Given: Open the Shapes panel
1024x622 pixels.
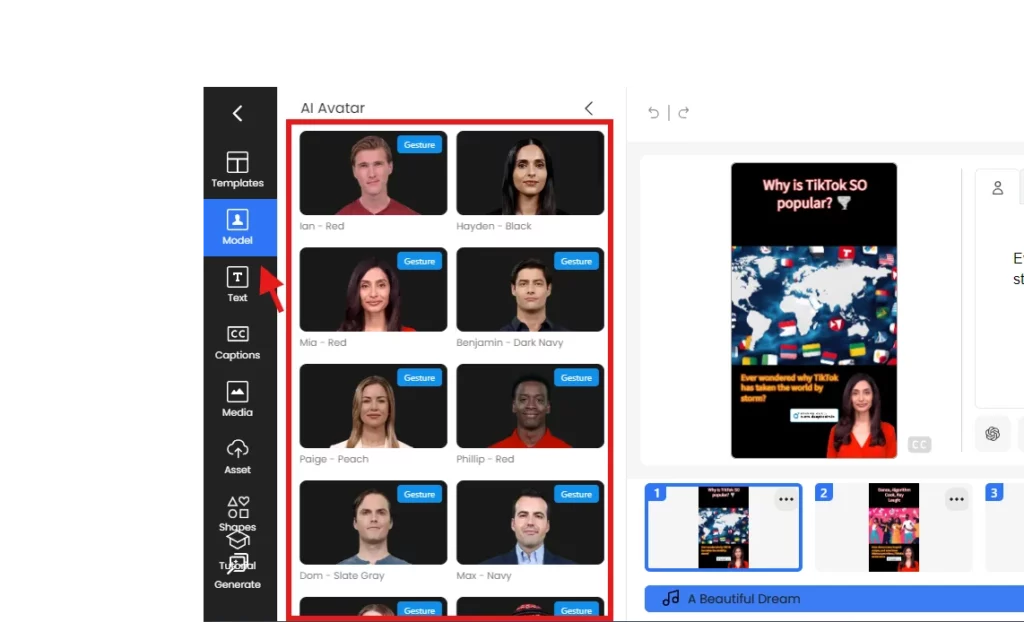Looking at the screenshot, I should [x=237, y=514].
